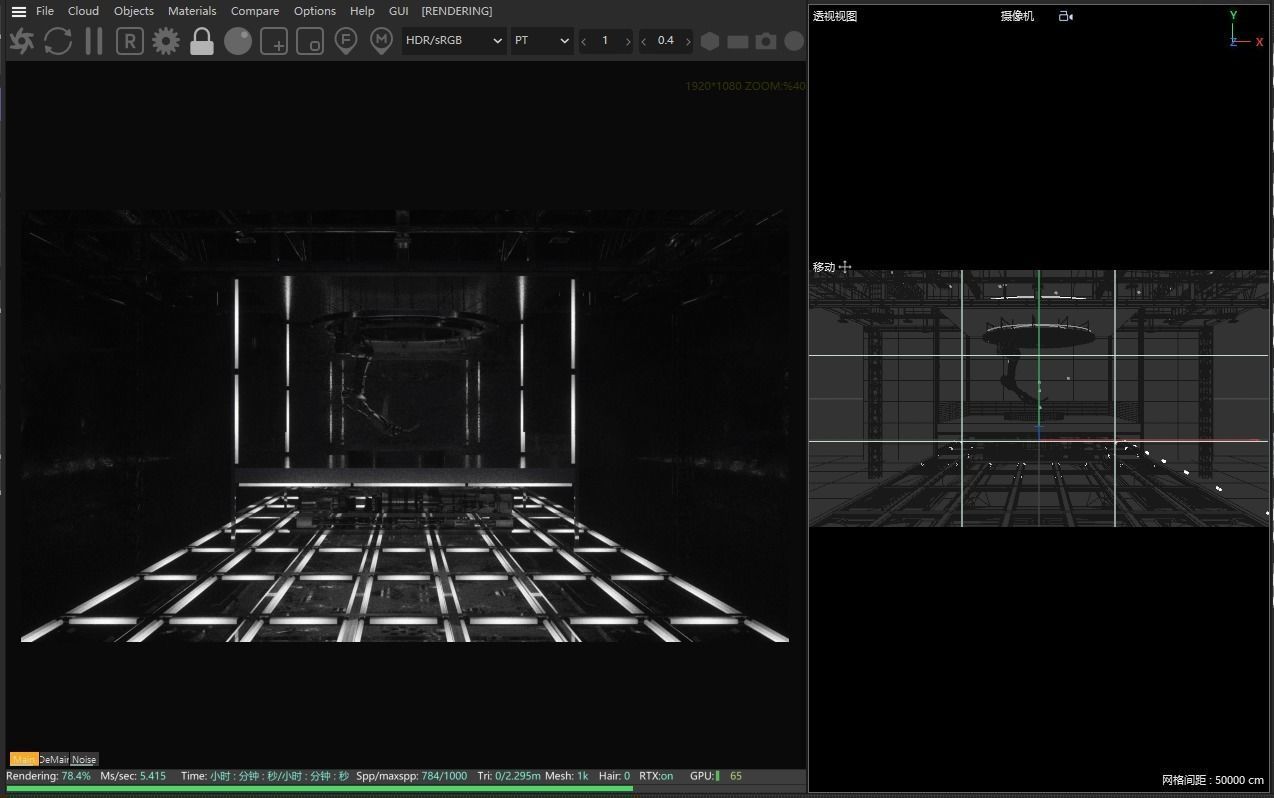
Task: Select the Noise pass tab
Action: click(84, 759)
